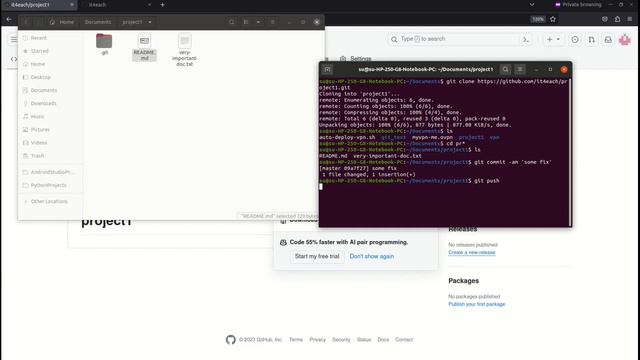This screenshot has height=360, width=640.
Task: Open the Security footer link
Action: pos(341,340)
